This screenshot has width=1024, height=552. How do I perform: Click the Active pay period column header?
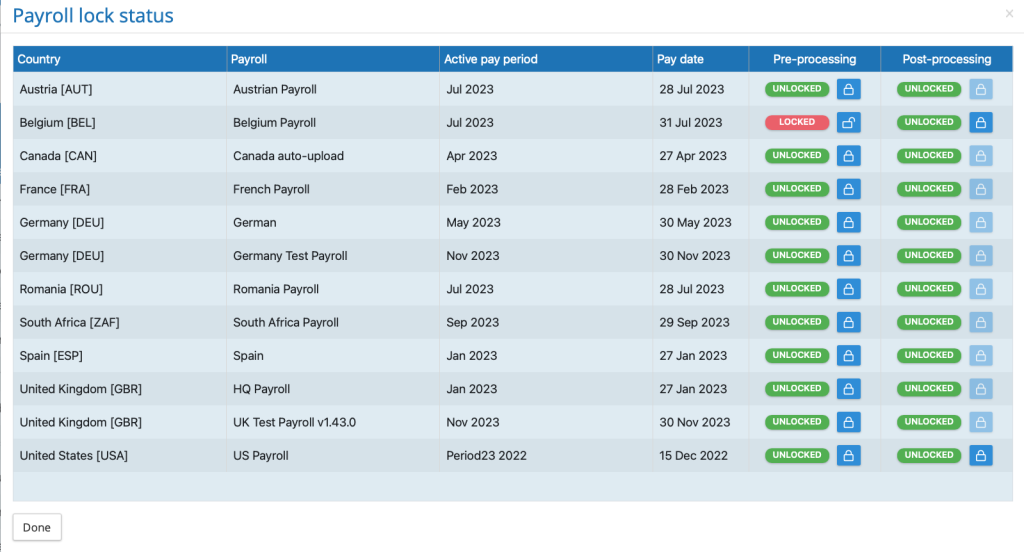491,59
